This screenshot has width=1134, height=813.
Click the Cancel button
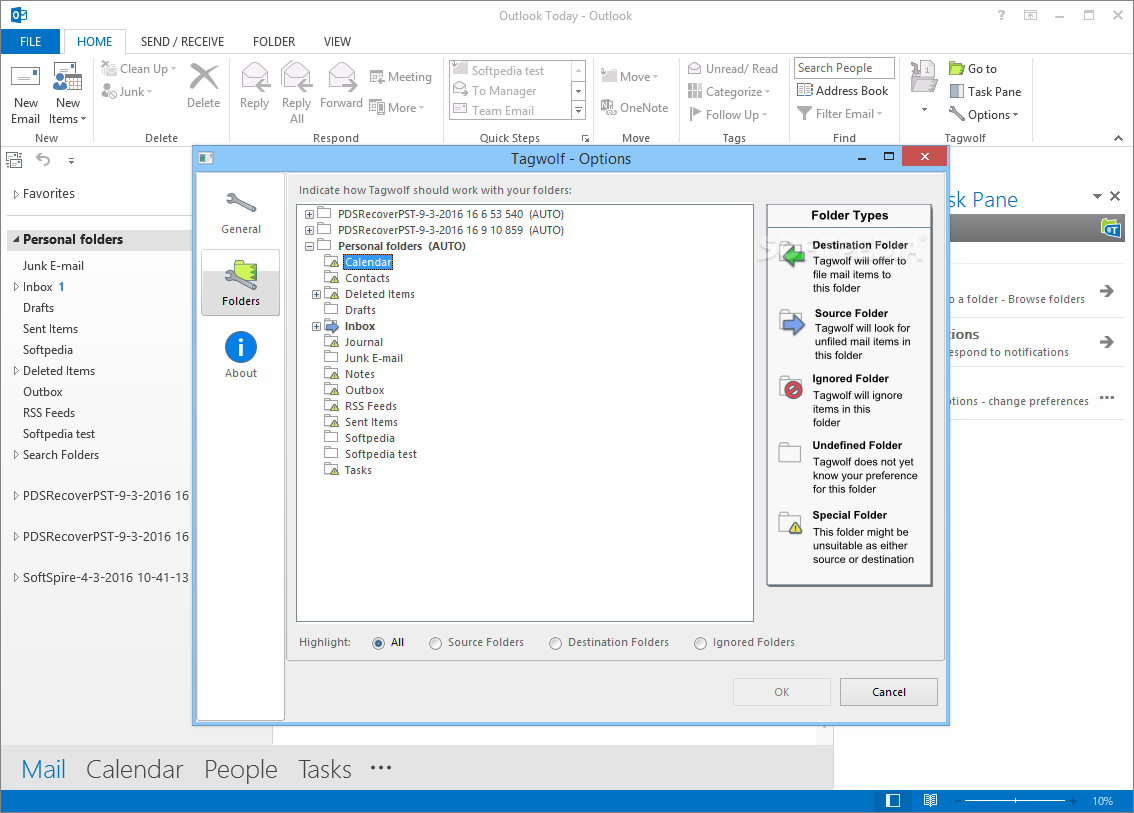(x=889, y=692)
